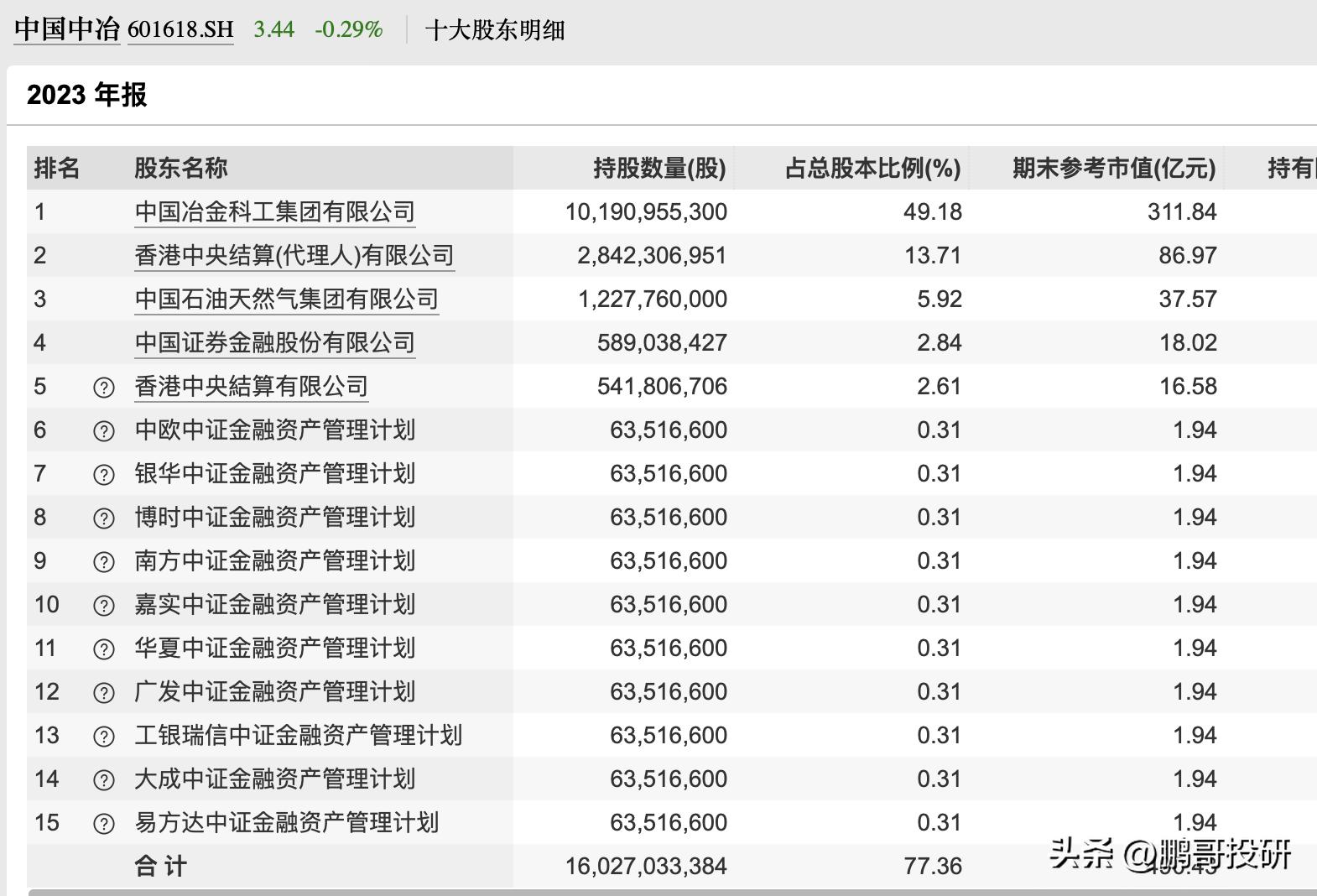Click share count 2,842,306,951

[652, 256]
